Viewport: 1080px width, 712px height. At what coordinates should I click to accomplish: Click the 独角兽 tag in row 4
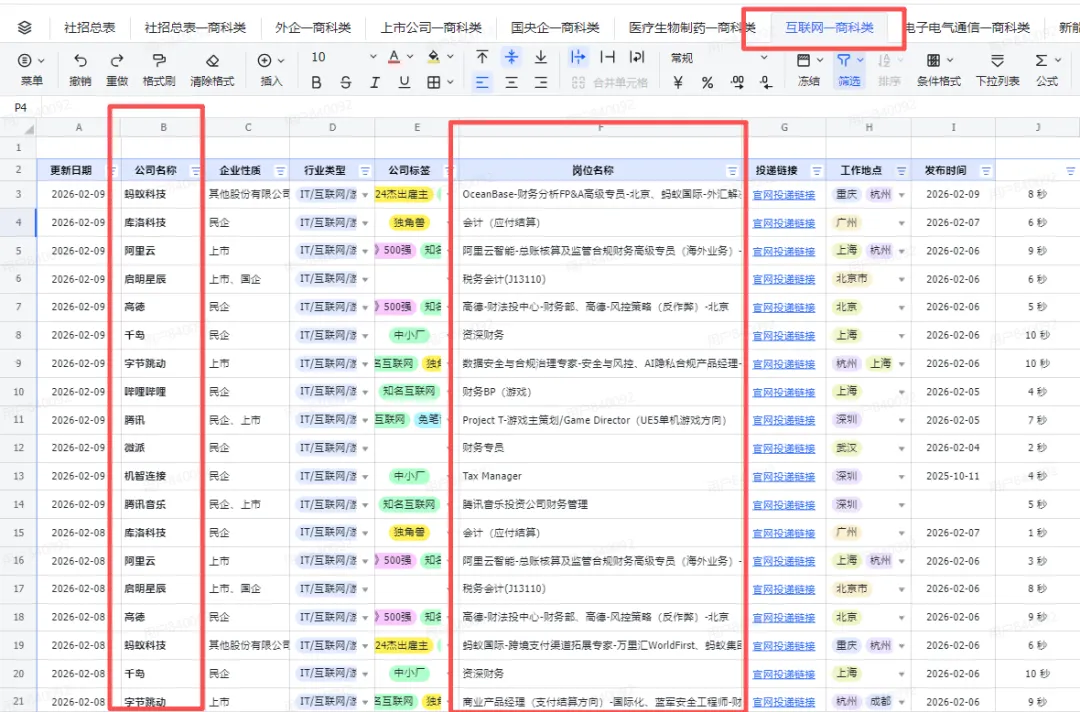pyautogui.click(x=408, y=222)
